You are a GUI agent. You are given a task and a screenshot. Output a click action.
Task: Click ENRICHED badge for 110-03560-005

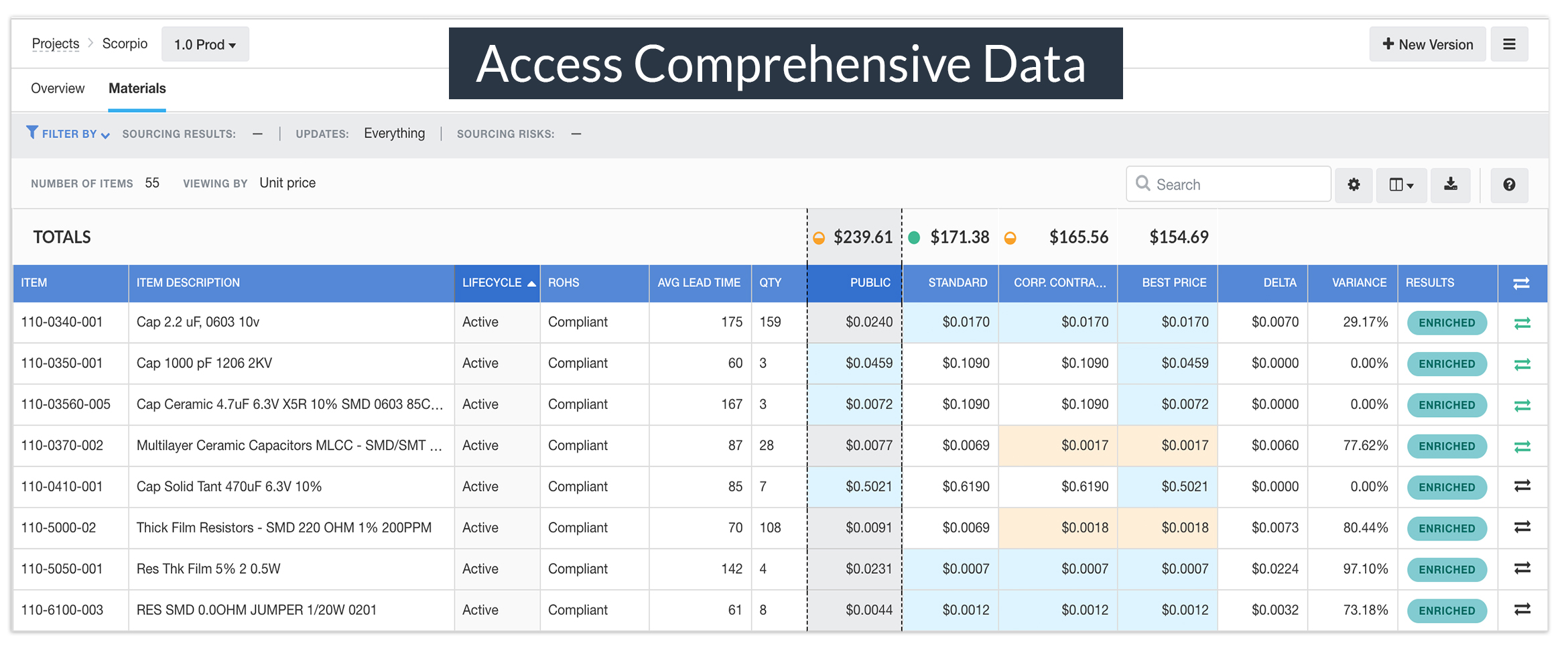tap(1447, 405)
